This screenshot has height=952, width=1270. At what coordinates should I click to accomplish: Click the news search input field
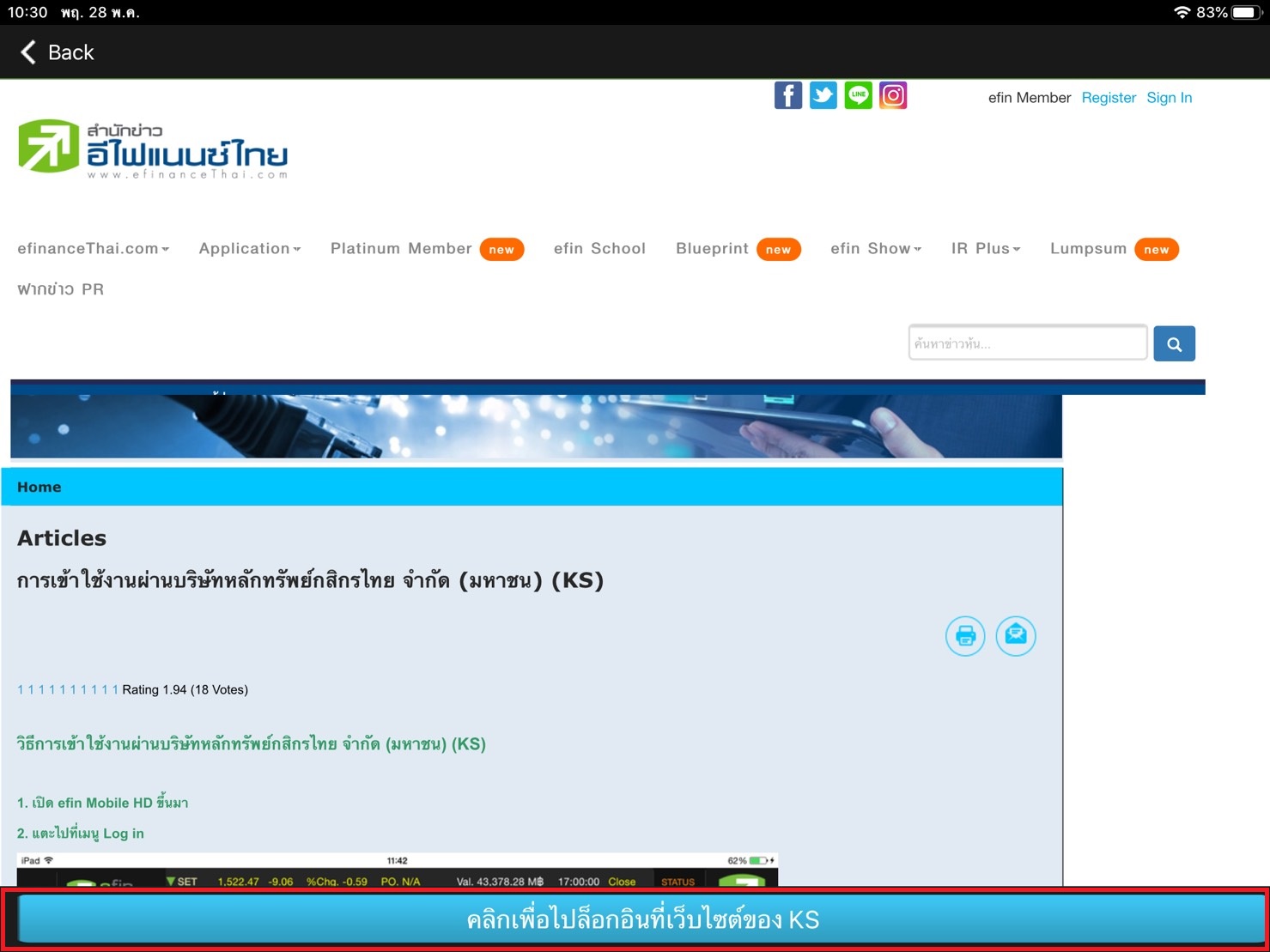coord(1028,343)
